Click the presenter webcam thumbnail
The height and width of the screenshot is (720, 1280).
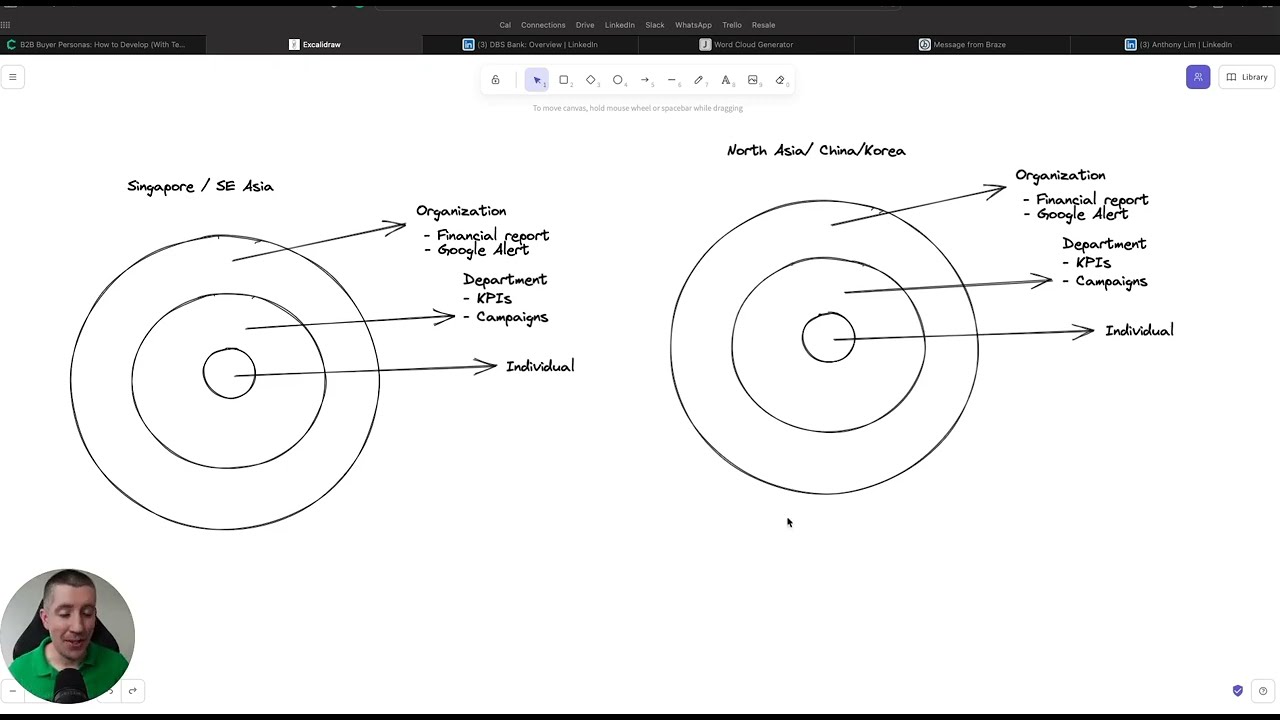tap(67, 636)
